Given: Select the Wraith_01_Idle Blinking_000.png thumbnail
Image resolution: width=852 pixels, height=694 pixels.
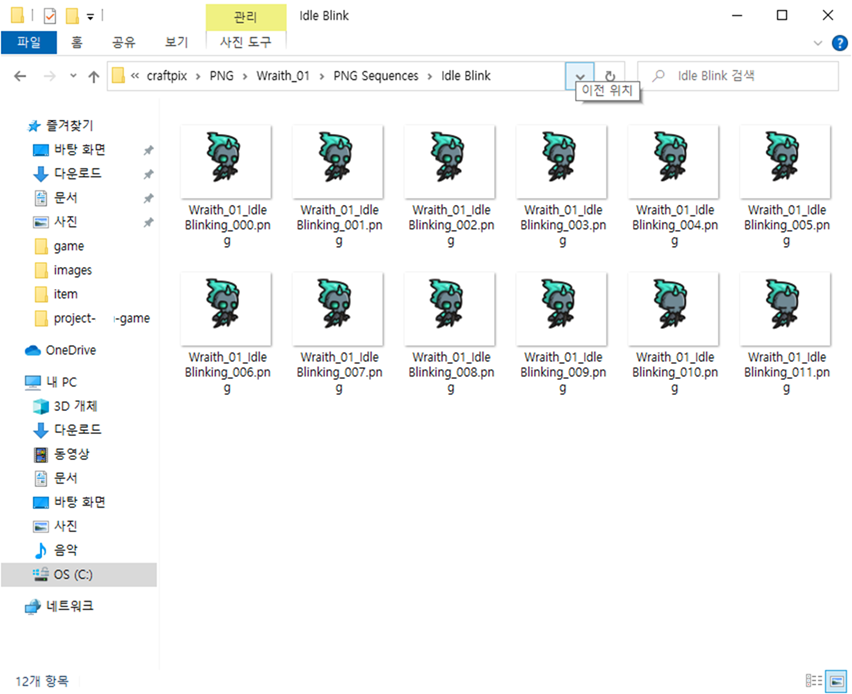Looking at the screenshot, I should [226, 161].
